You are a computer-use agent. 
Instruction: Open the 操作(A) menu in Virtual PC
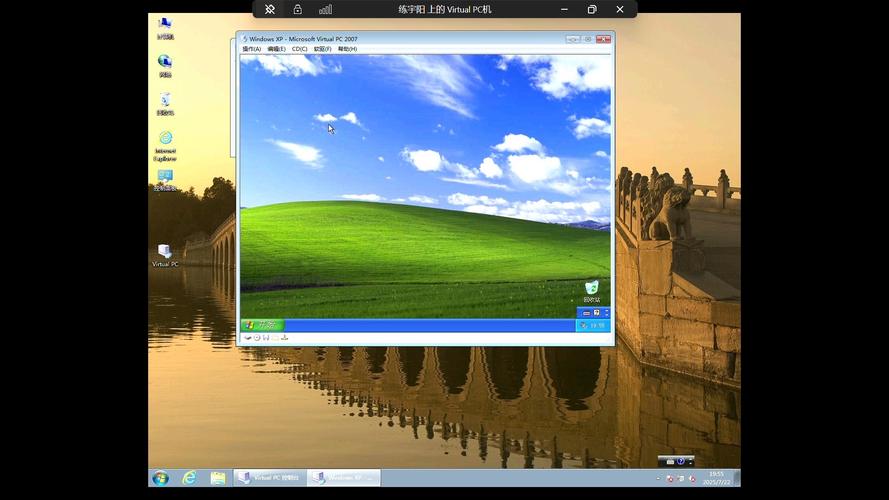tap(251, 49)
